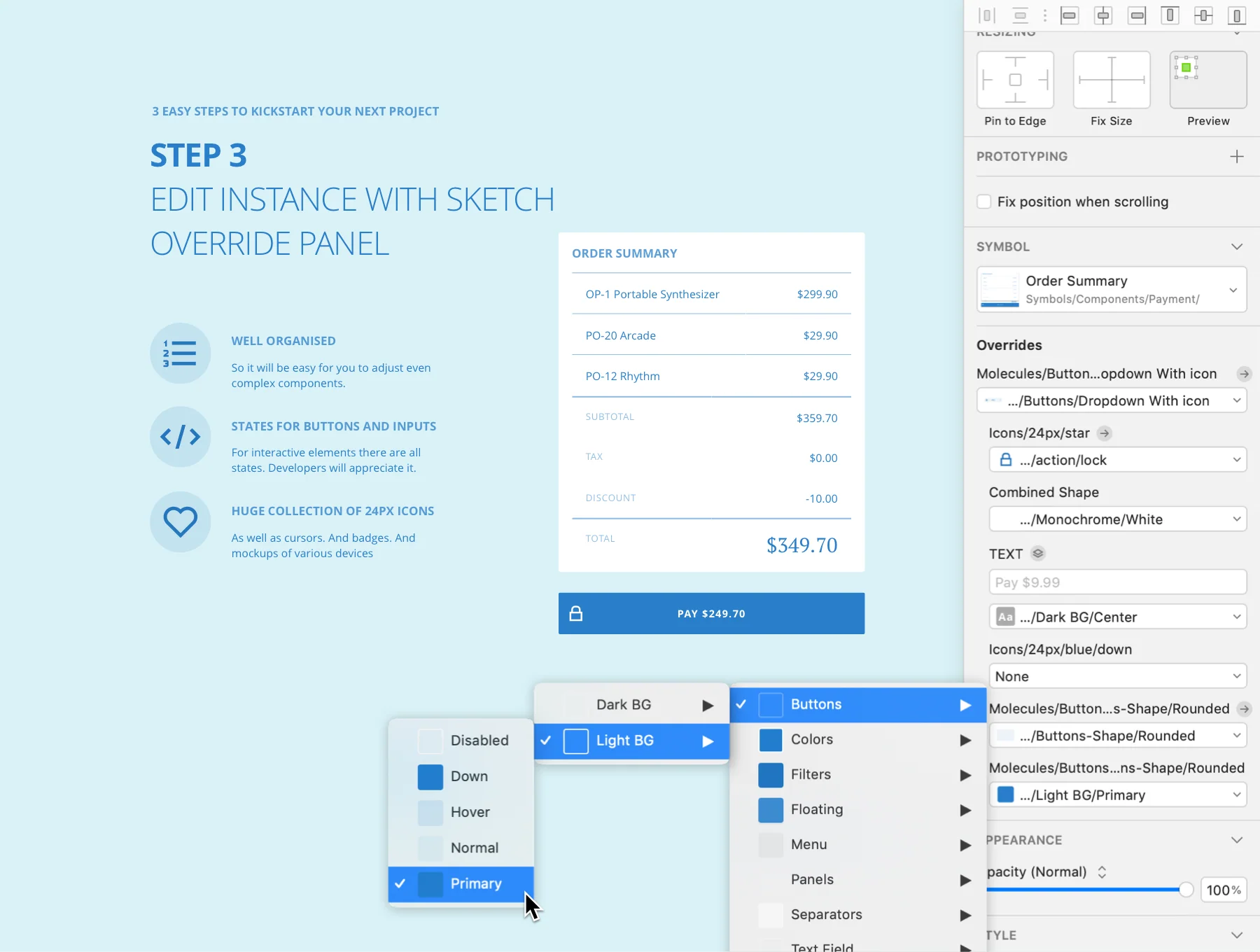Open the Filters category in menu
This screenshot has width=1260, height=952.
coord(857,775)
